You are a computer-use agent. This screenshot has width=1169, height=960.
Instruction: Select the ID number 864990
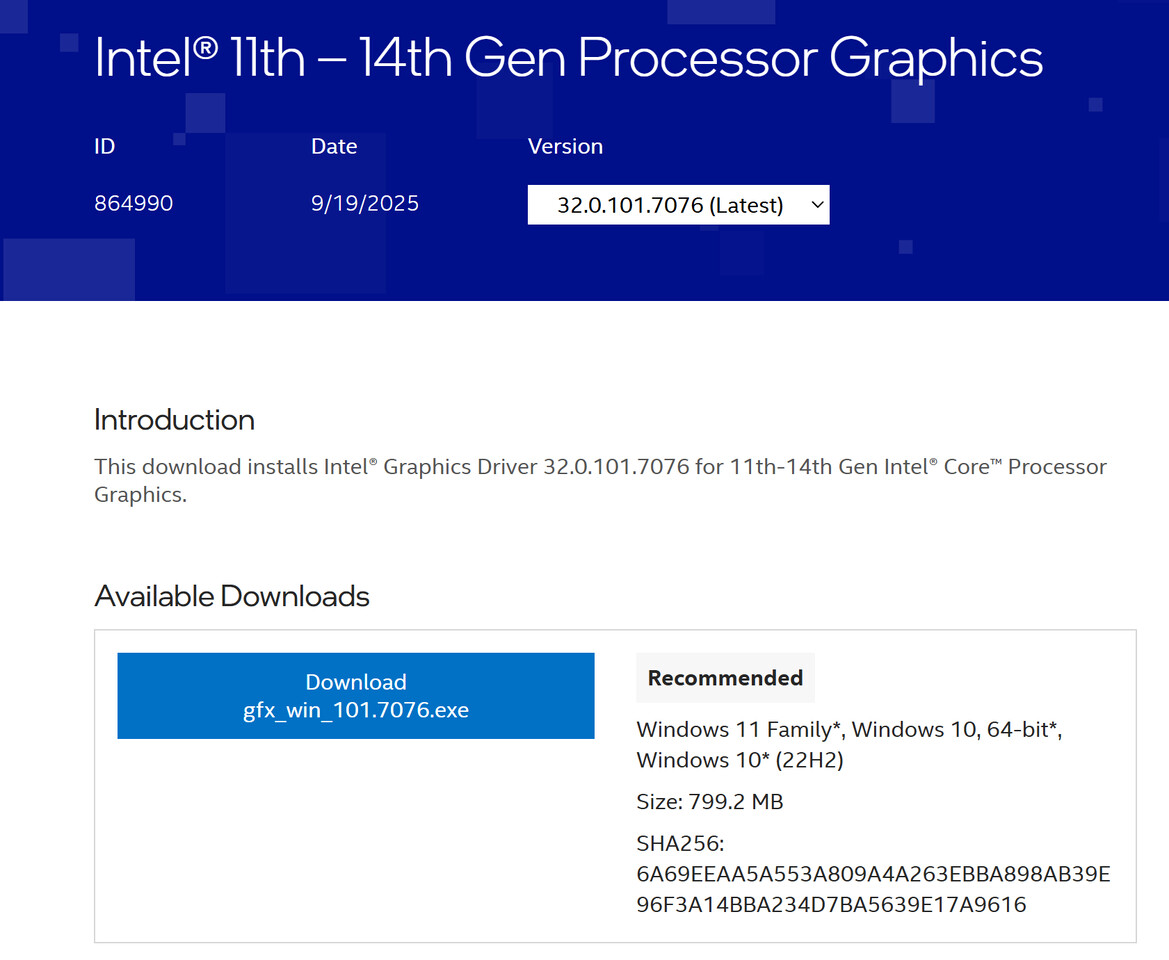[133, 204]
